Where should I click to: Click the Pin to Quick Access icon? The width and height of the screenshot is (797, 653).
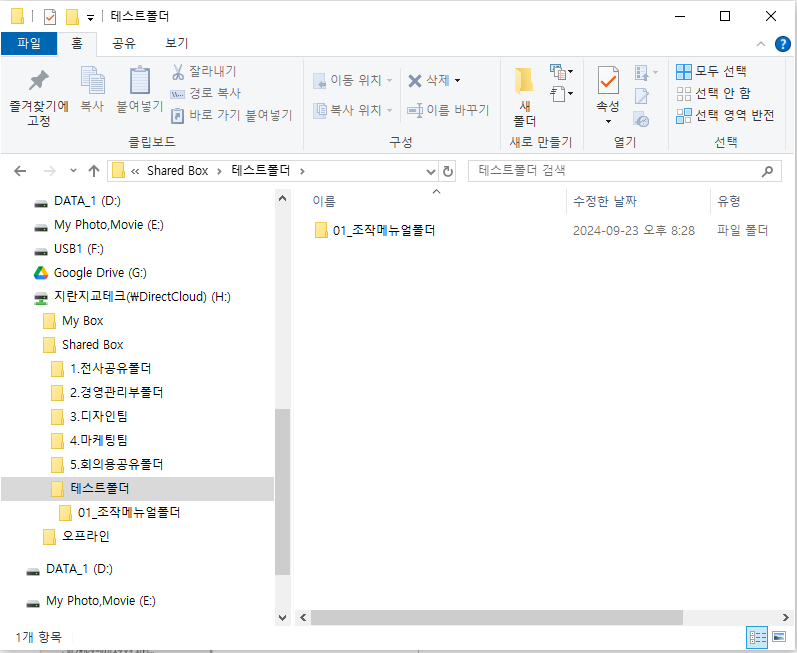click(x=38, y=81)
